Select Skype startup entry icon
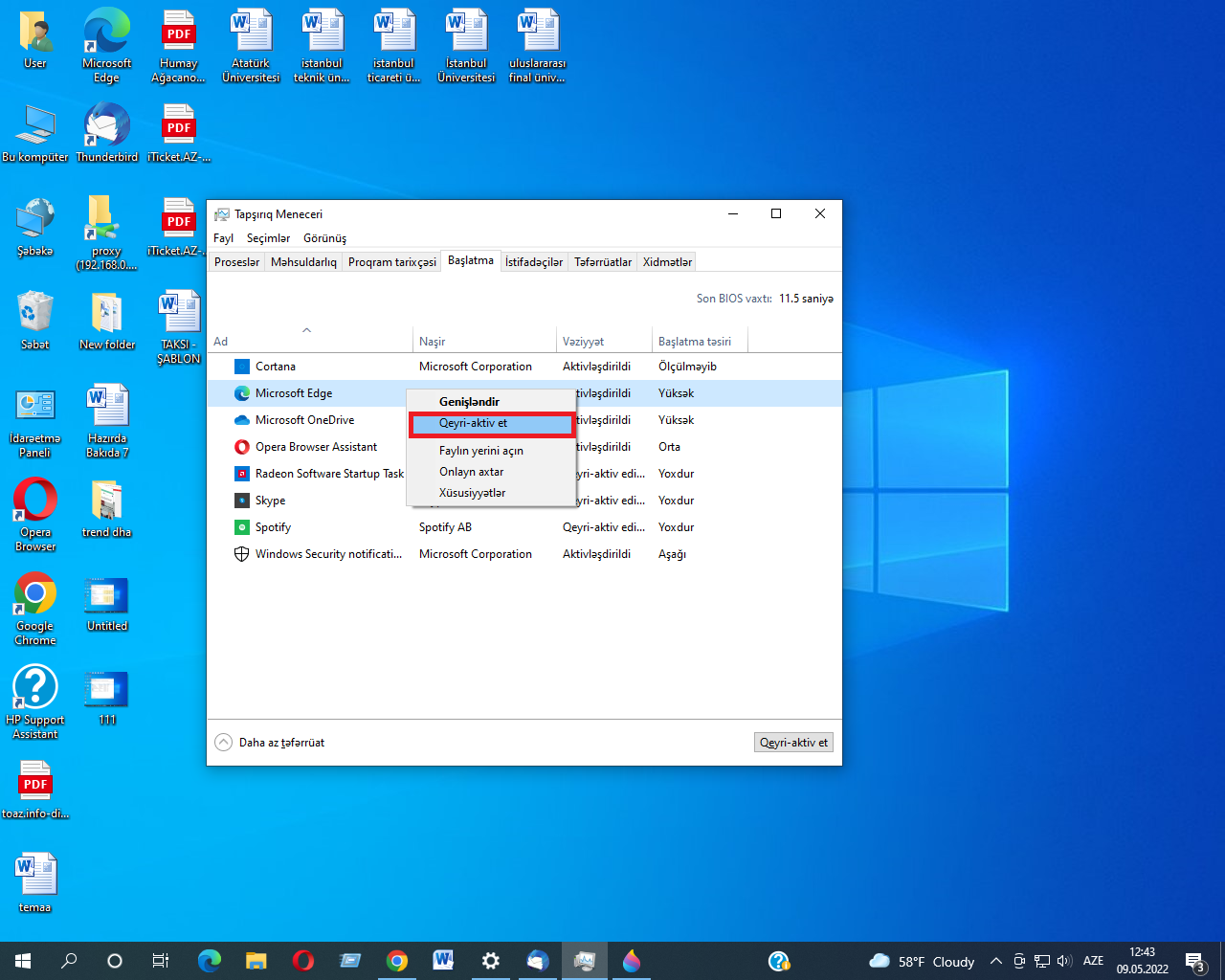Image resolution: width=1225 pixels, height=980 pixels. click(242, 501)
